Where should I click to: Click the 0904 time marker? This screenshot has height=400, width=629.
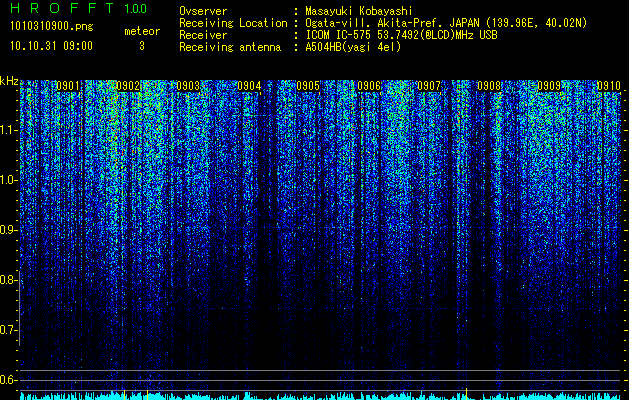tap(249, 86)
